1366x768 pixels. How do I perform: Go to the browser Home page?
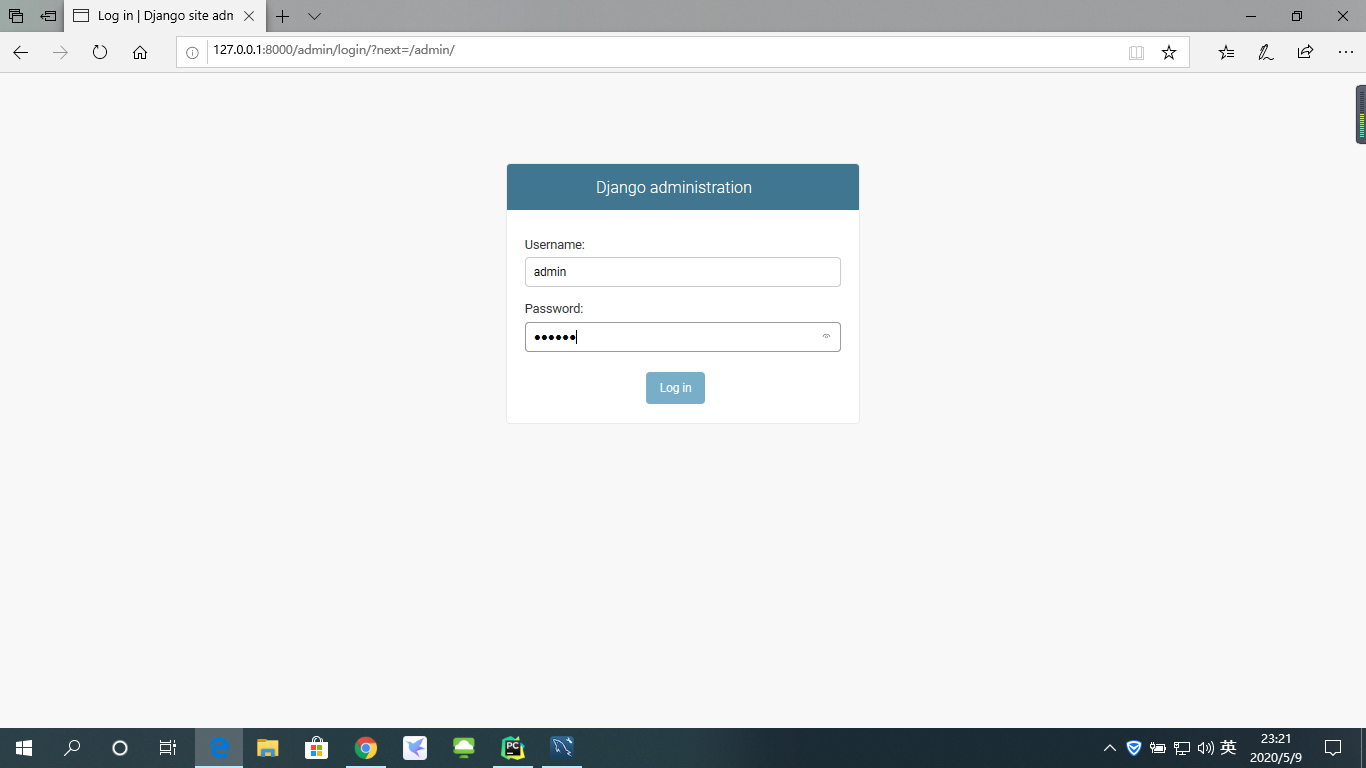(140, 52)
